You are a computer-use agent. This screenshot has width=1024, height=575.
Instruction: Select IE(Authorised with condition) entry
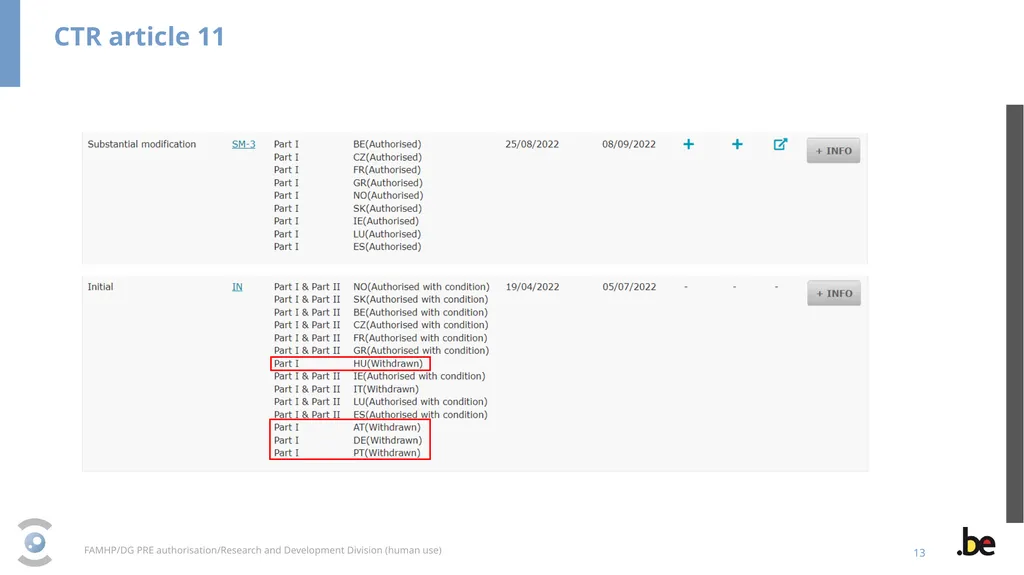click(x=419, y=376)
